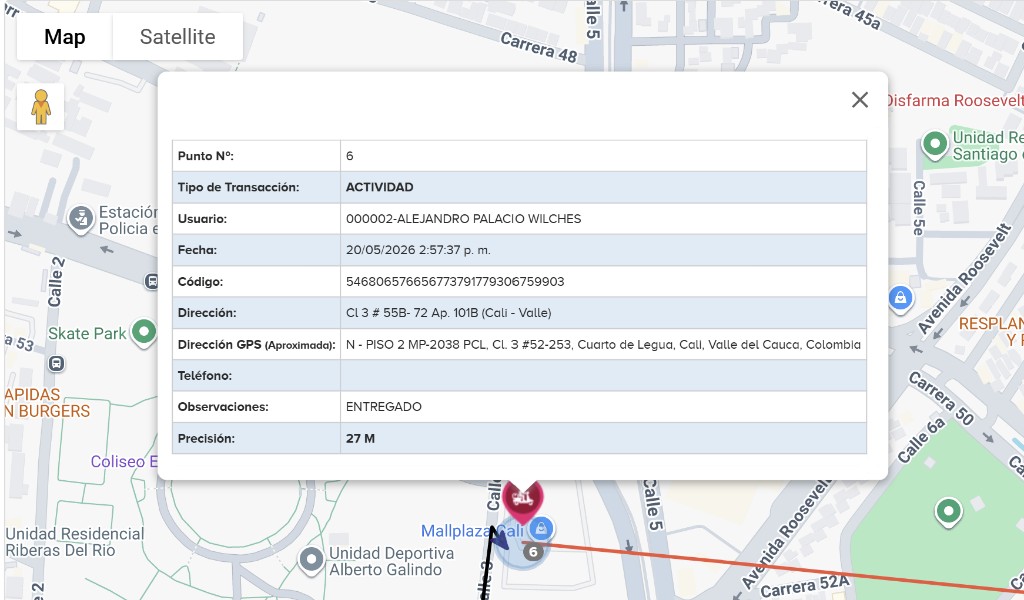Select the 27 M precision value
Image resolution: width=1024 pixels, height=600 pixels.
pos(360,439)
